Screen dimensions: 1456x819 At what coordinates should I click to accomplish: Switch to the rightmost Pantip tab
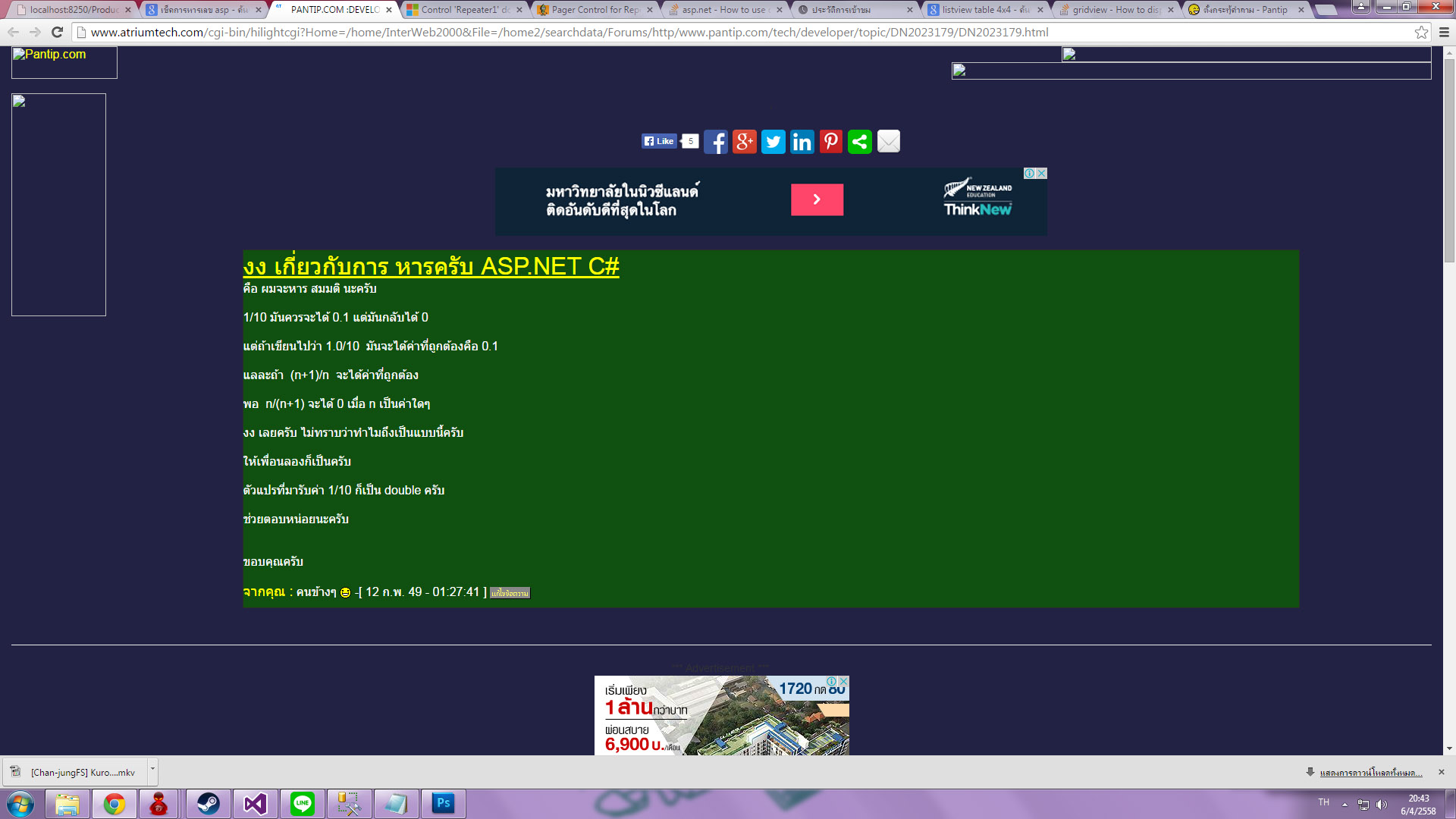tap(1246, 10)
